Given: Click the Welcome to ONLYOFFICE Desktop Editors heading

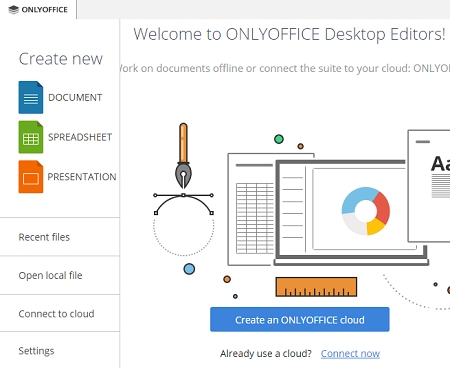Looking at the screenshot, I should [289, 34].
